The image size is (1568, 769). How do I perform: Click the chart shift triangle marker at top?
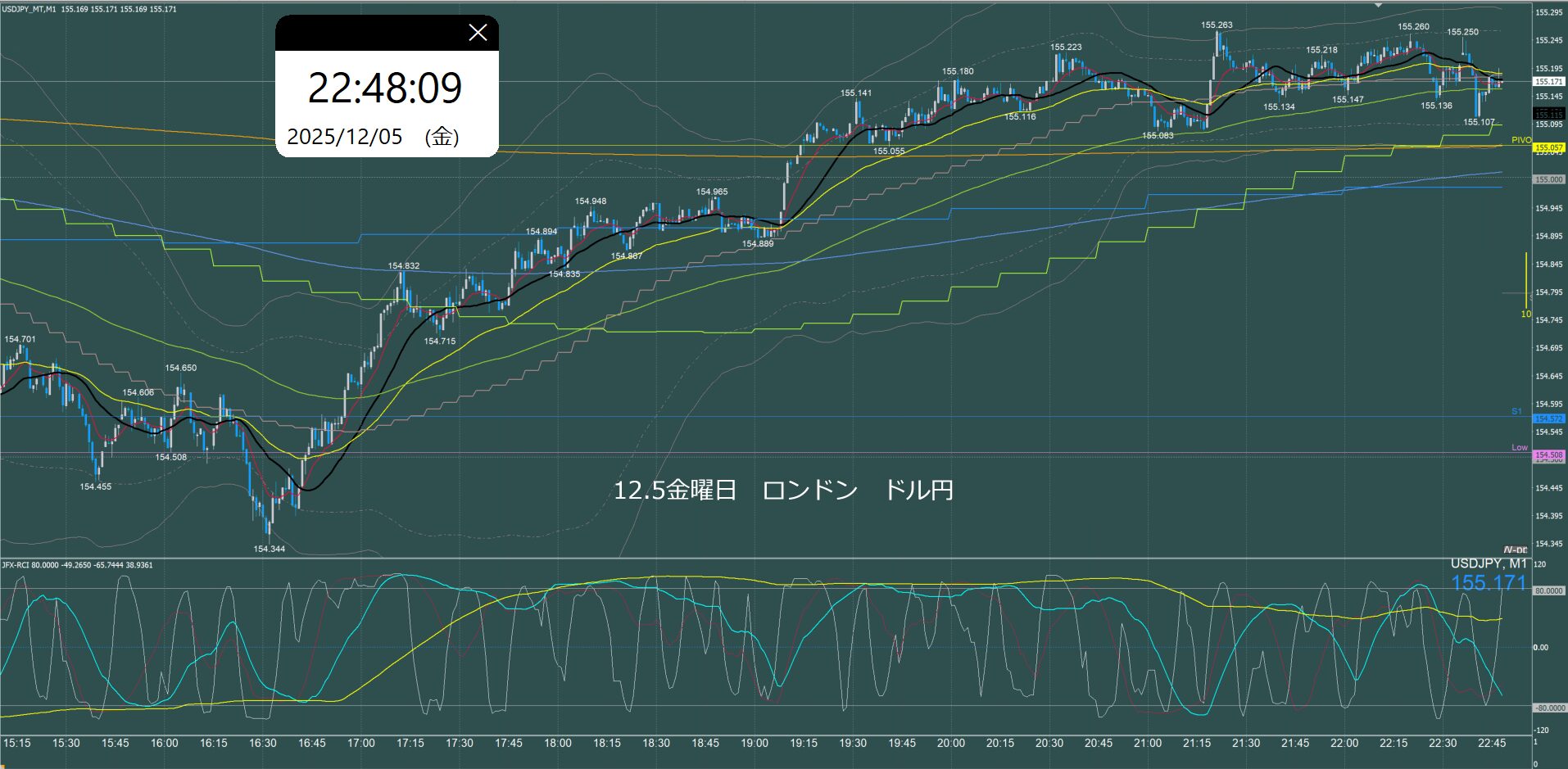pyautogui.click(x=1378, y=5)
